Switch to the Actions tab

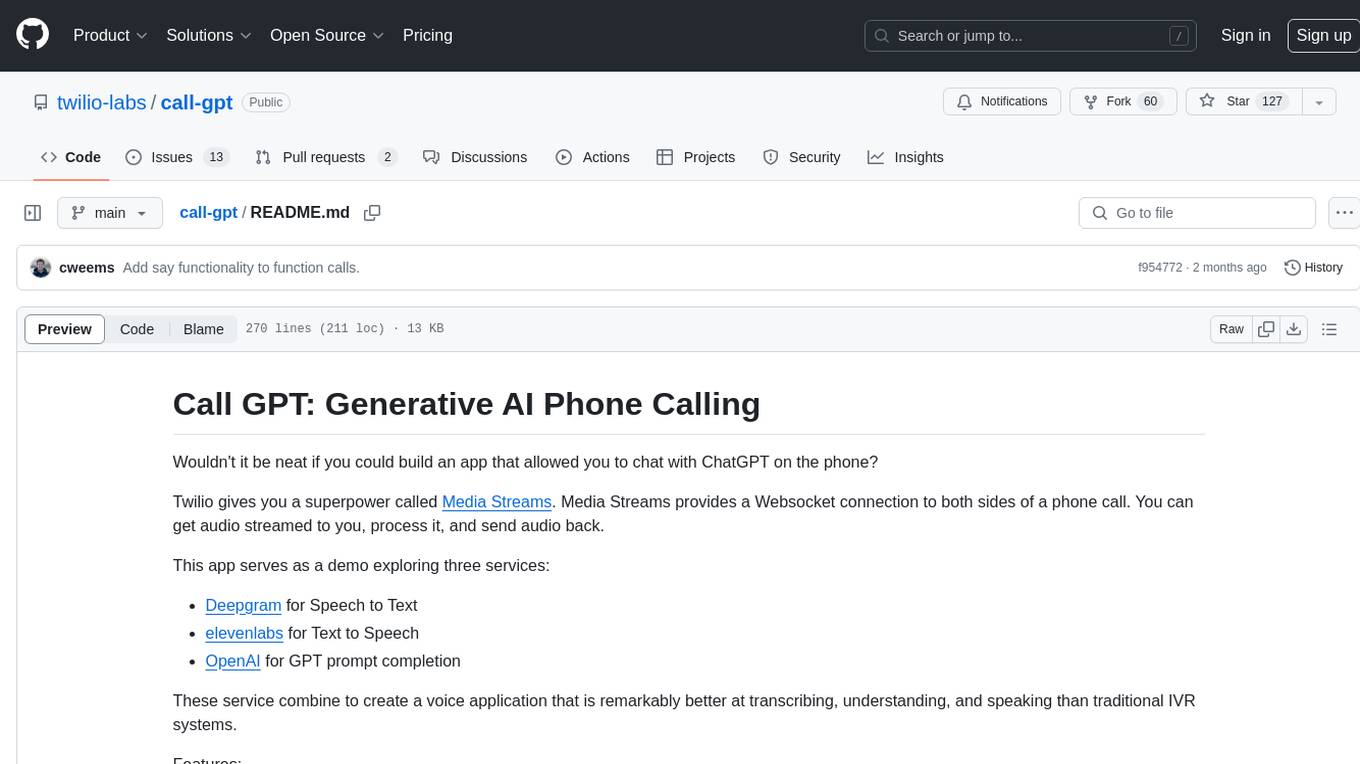[x=592, y=157]
